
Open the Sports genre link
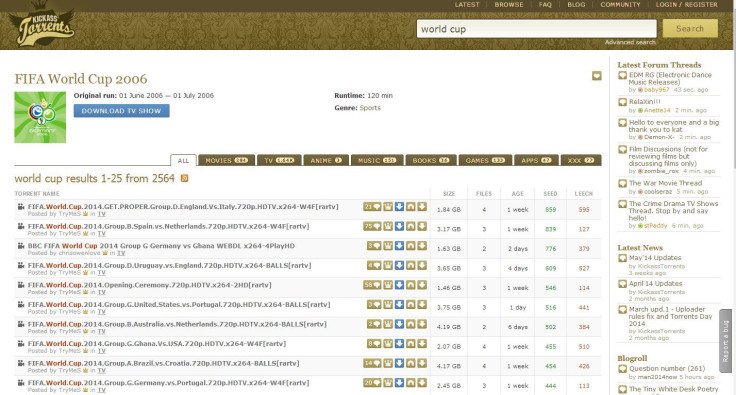click(x=370, y=108)
